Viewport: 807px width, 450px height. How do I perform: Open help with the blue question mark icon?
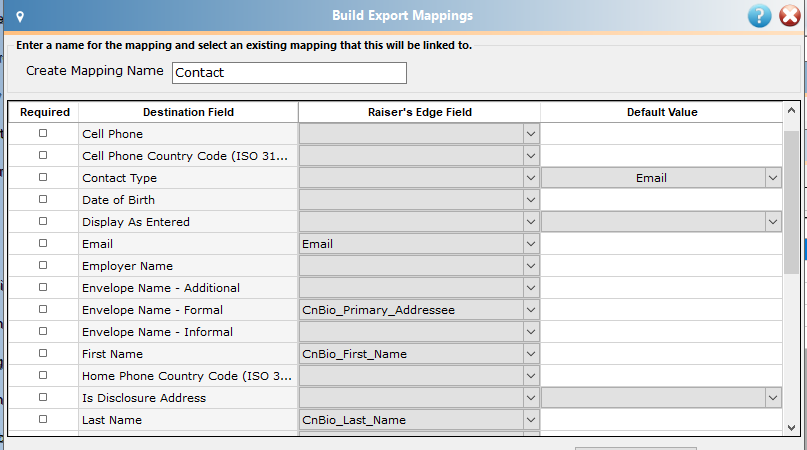[759, 16]
